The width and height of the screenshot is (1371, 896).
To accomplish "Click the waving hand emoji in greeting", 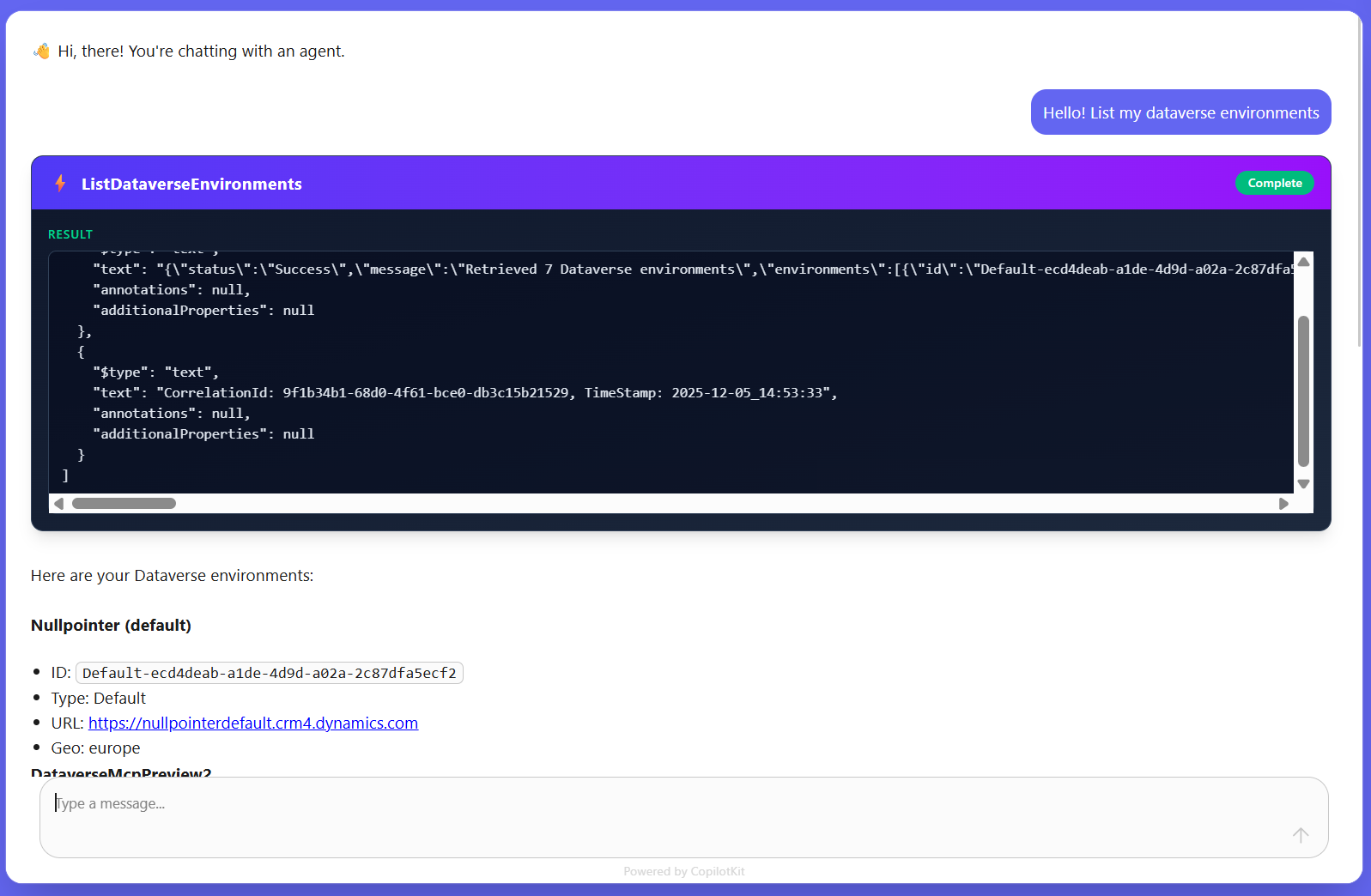I will pos(41,51).
